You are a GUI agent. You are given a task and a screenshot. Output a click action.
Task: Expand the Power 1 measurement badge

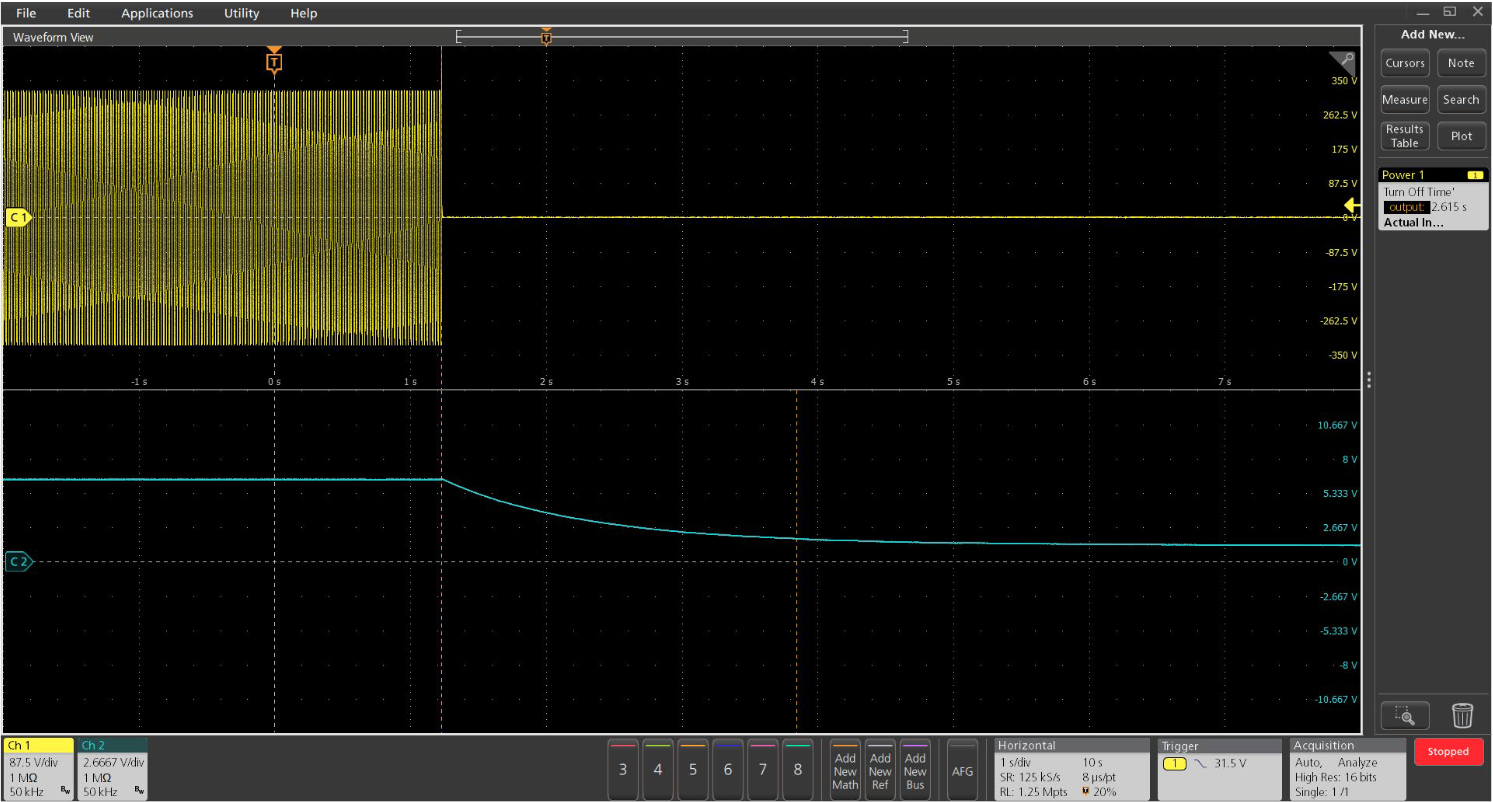click(1432, 174)
